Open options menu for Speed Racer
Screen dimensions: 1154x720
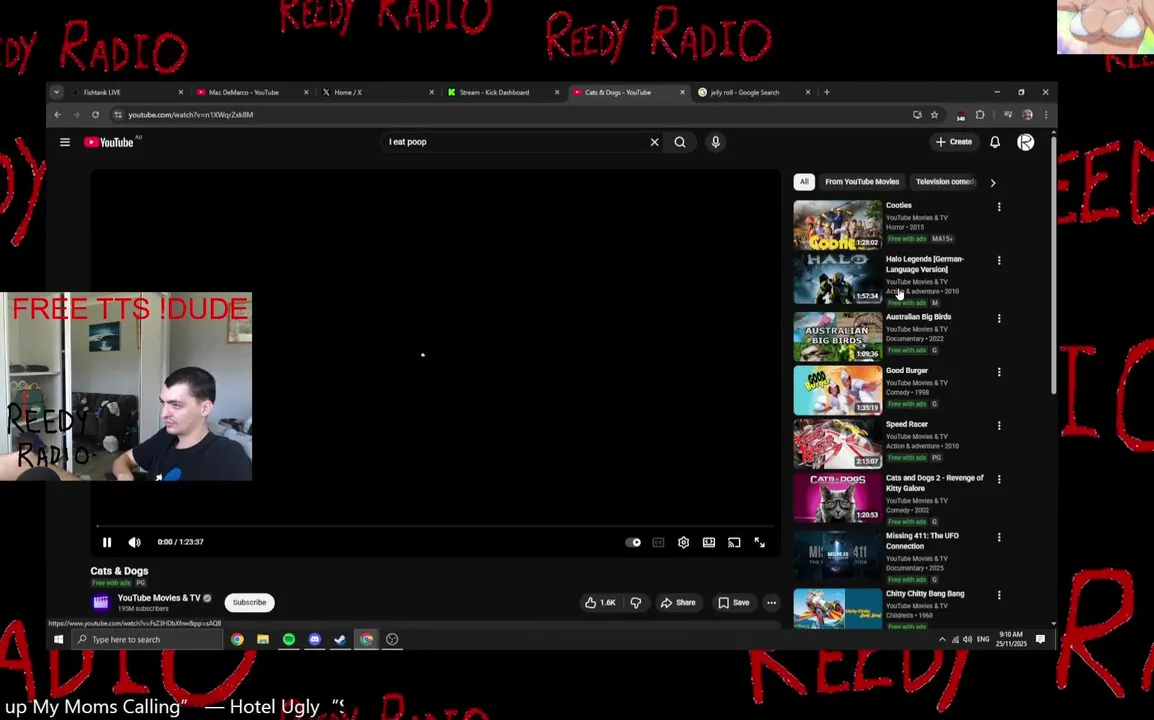coord(999,426)
